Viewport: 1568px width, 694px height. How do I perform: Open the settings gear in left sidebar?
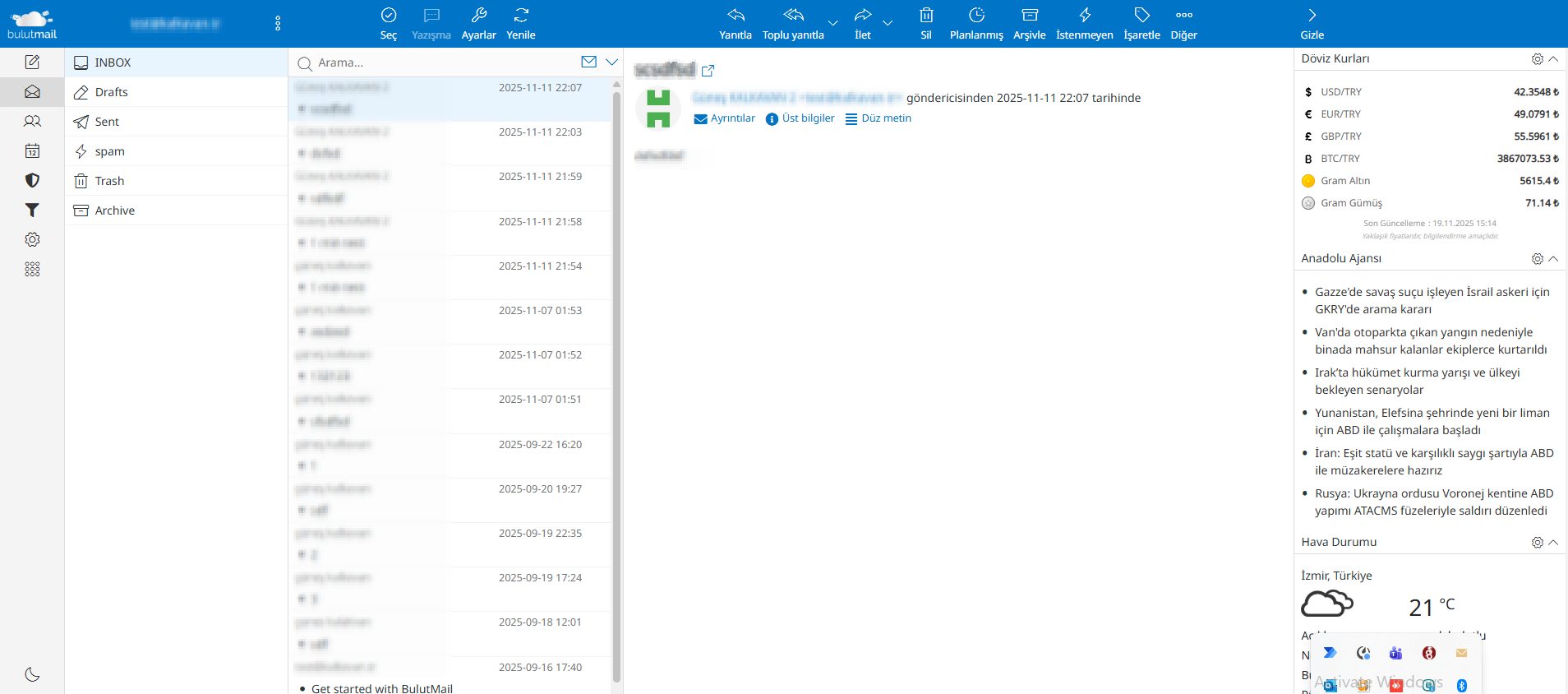point(32,239)
